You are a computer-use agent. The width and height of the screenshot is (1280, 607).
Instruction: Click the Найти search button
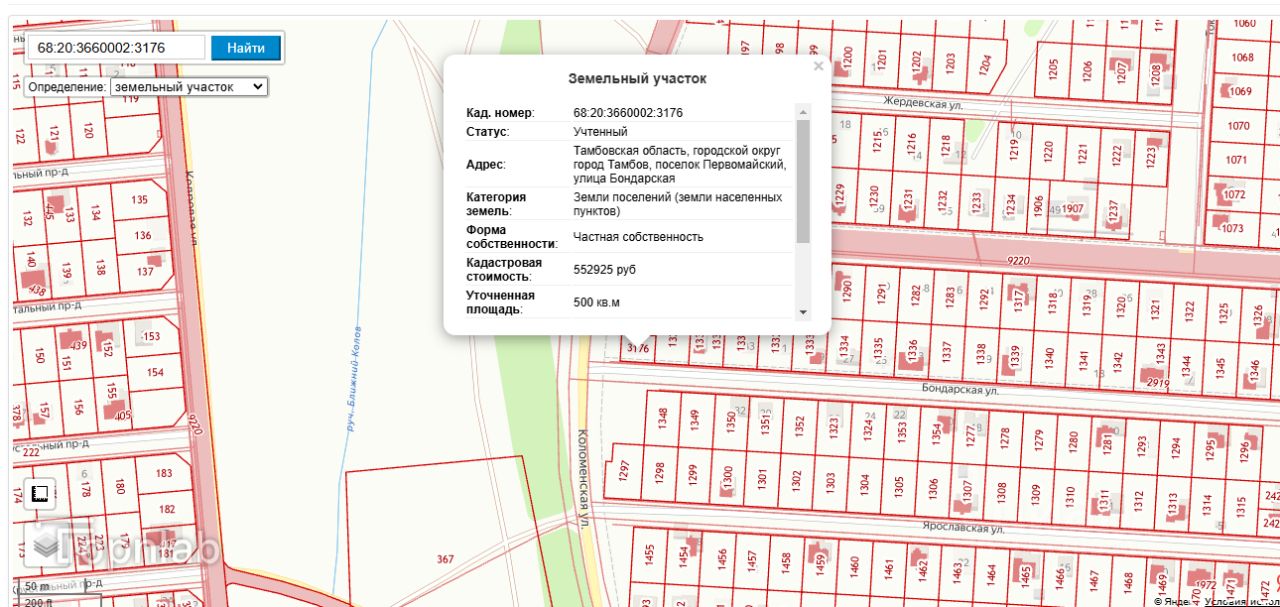pos(246,47)
